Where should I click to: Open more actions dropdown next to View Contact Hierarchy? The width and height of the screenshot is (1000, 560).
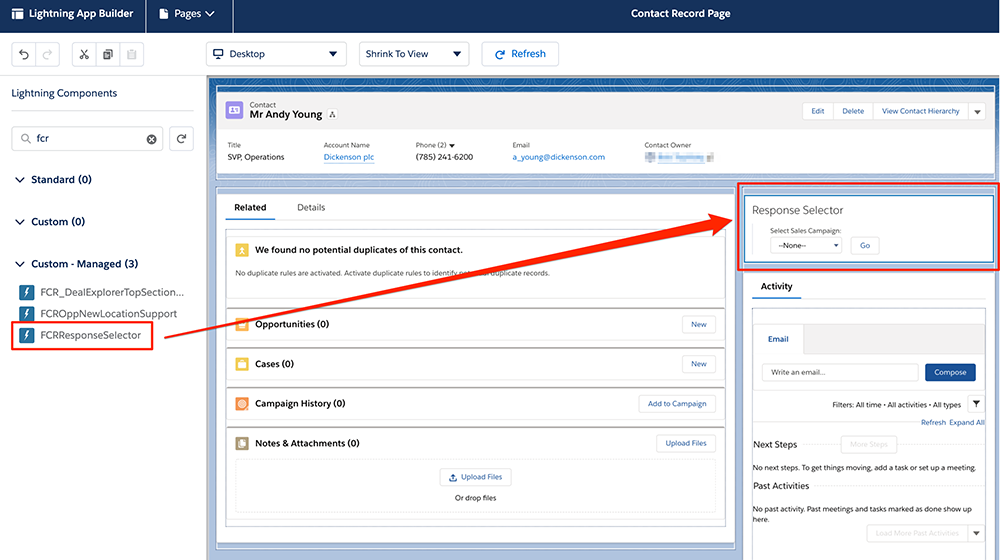click(x=977, y=112)
